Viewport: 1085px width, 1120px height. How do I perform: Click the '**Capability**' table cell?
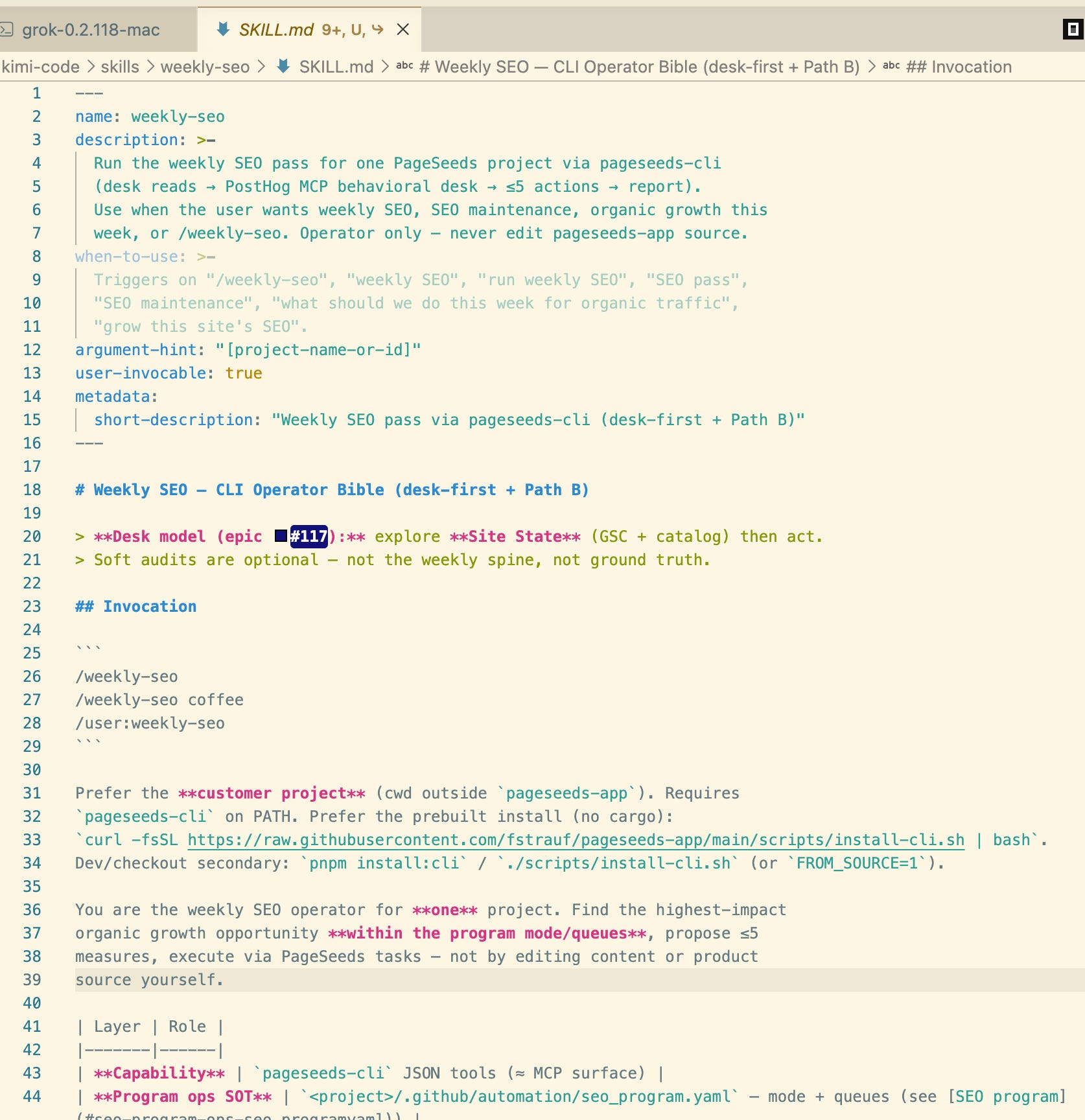tap(159, 1073)
